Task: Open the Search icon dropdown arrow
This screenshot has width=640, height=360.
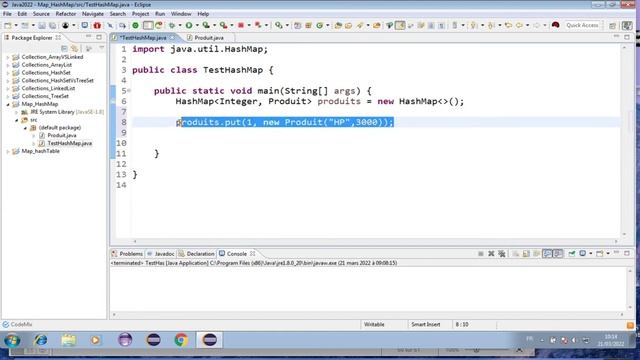Action: [x=287, y=25]
